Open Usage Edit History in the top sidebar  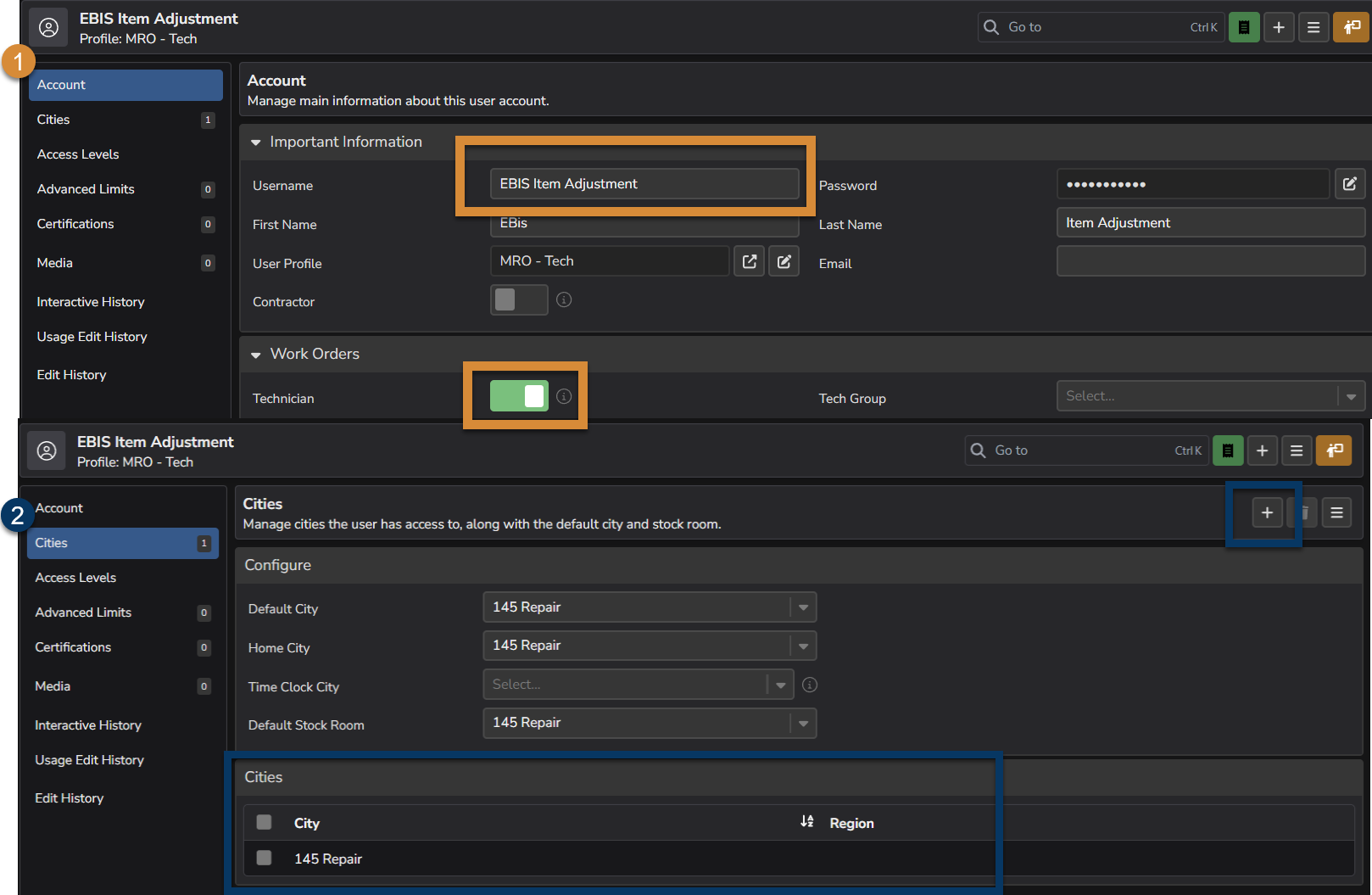pos(125,337)
